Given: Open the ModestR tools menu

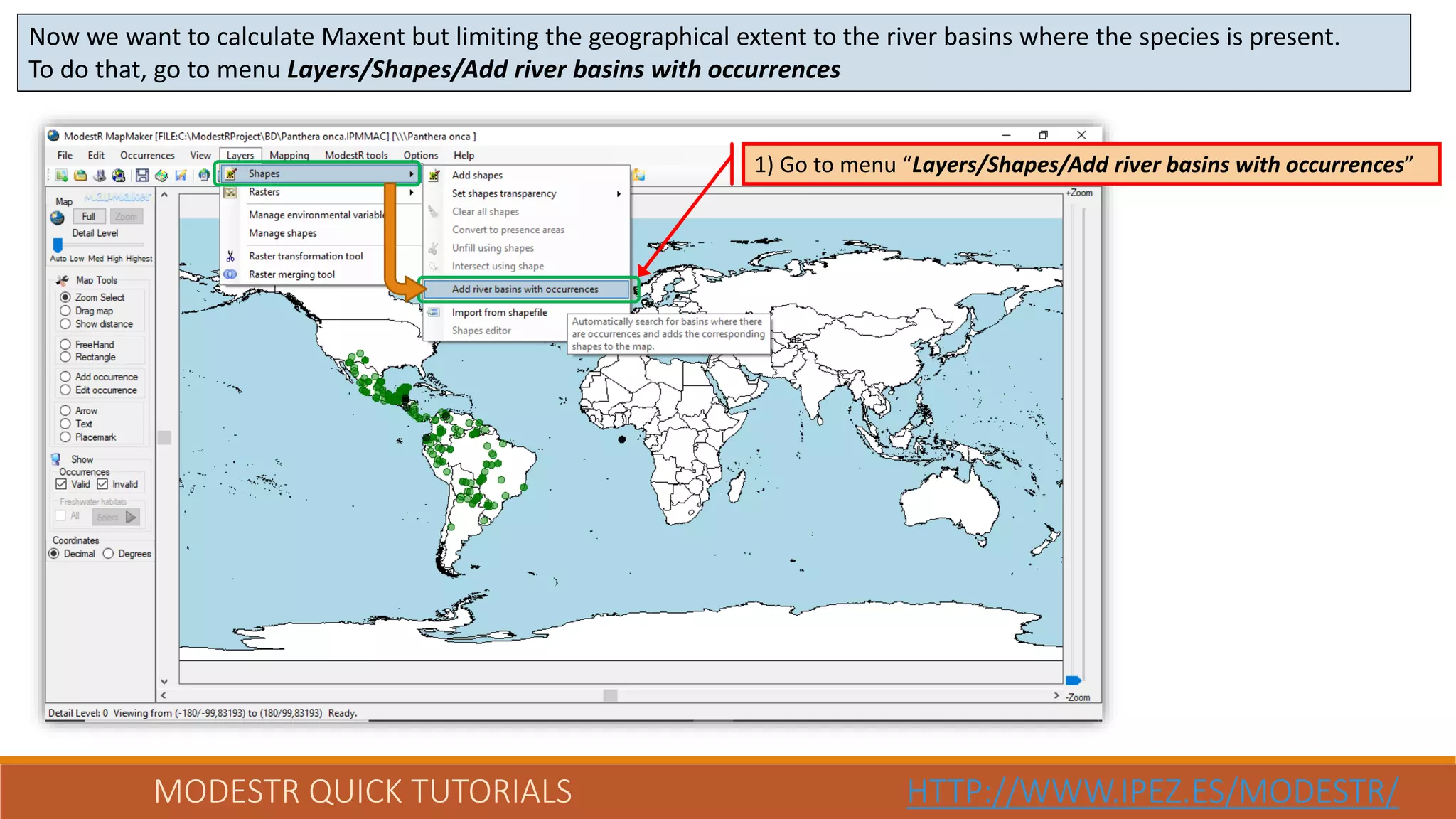Looking at the screenshot, I should [x=356, y=155].
